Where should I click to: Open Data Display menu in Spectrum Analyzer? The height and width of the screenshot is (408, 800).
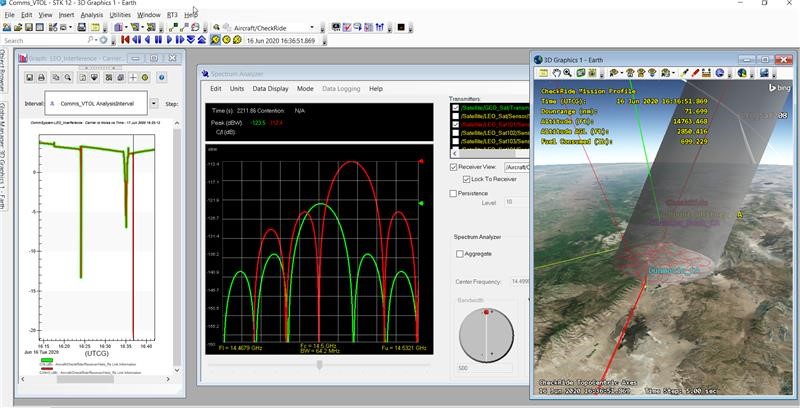coord(270,88)
